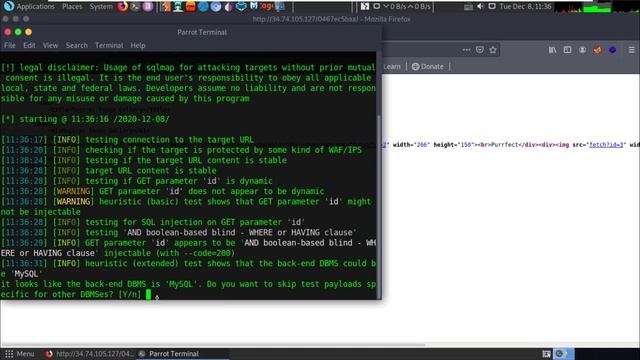The height and width of the screenshot is (360, 640).
Task: Click 'target URL content is stable' line
Action: 151,171
